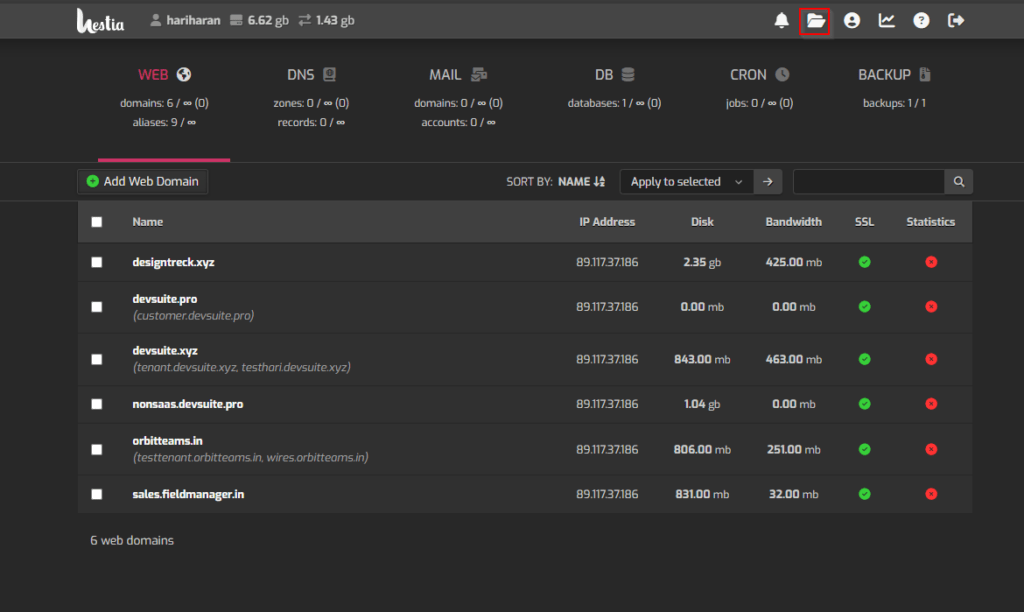Toggle the select-all checkbox in table header
Image resolution: width=1024 pixels, height=612 pixels.
click(x=97, y=221)
